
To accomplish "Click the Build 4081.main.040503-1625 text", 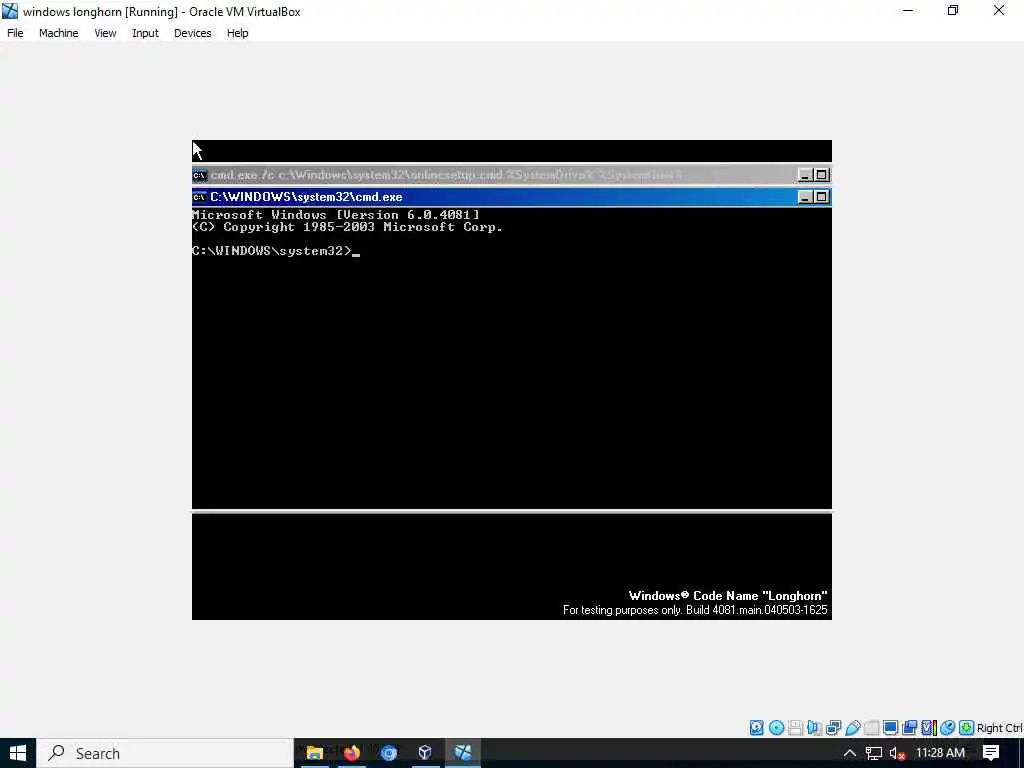I will (x=756, y=610).
